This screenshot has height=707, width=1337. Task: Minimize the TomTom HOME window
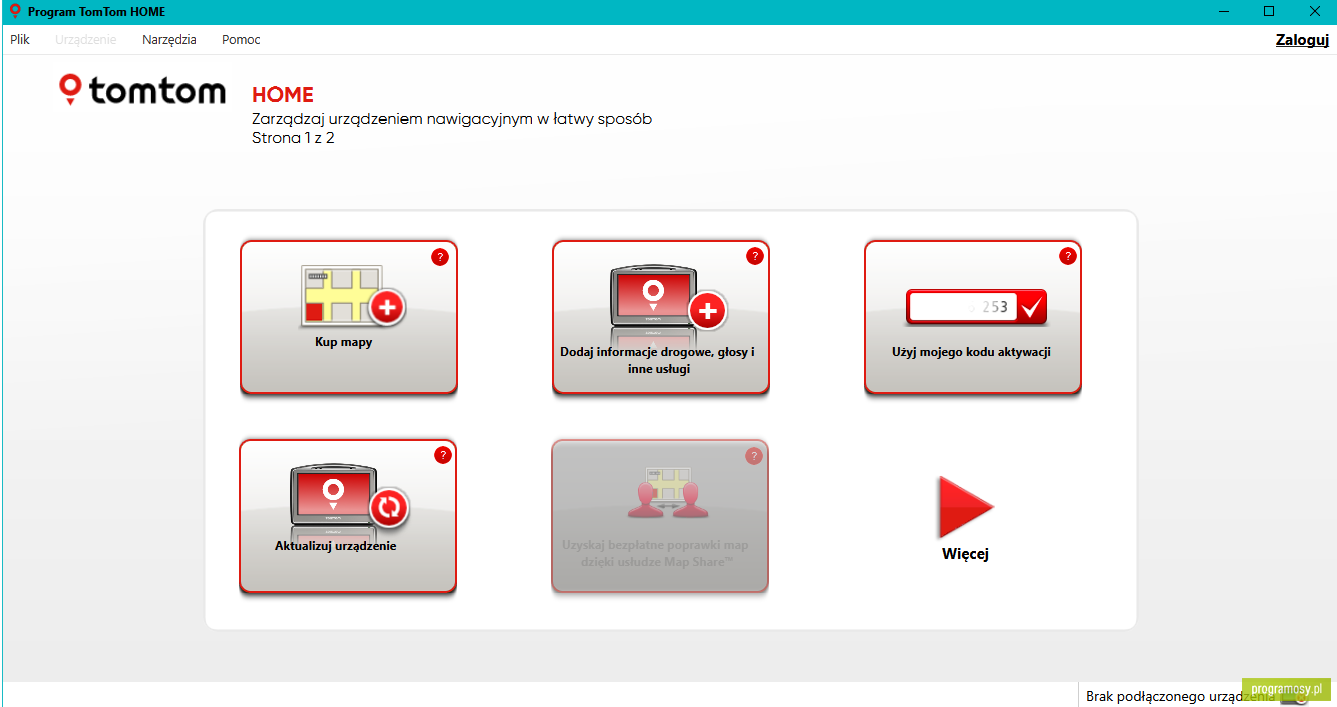1224,12
